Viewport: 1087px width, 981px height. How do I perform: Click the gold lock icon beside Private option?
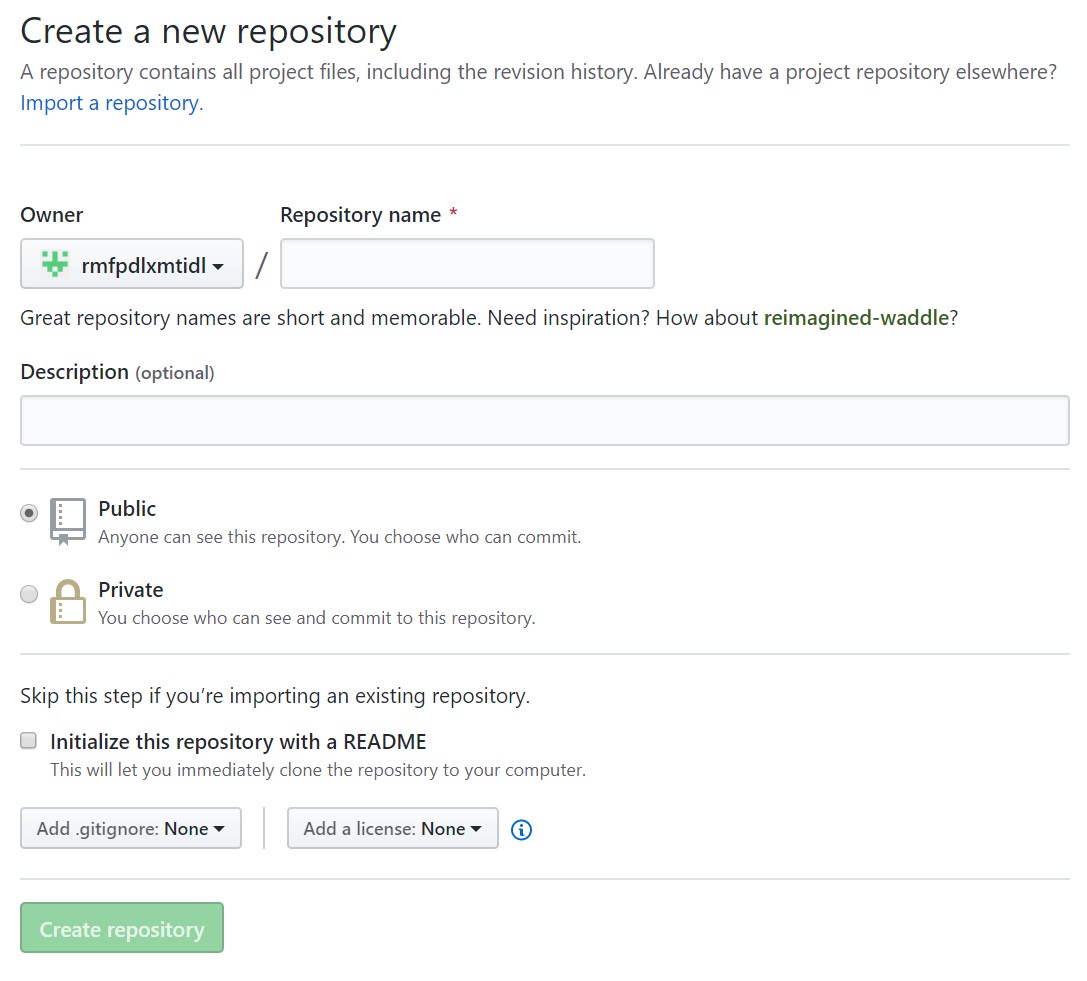(x=66, y=599)
